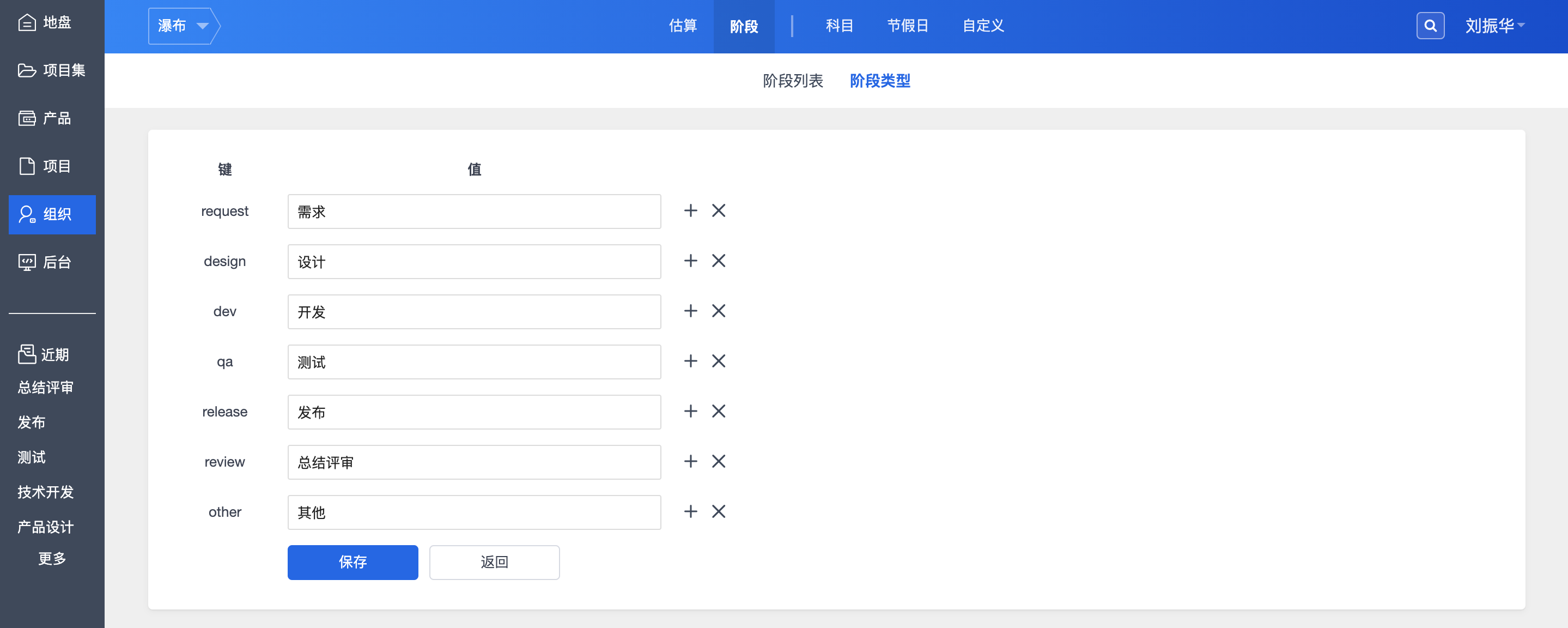Open recent item 技术开发 in sidebar
1568x628 pixels.
pos(46,492)
